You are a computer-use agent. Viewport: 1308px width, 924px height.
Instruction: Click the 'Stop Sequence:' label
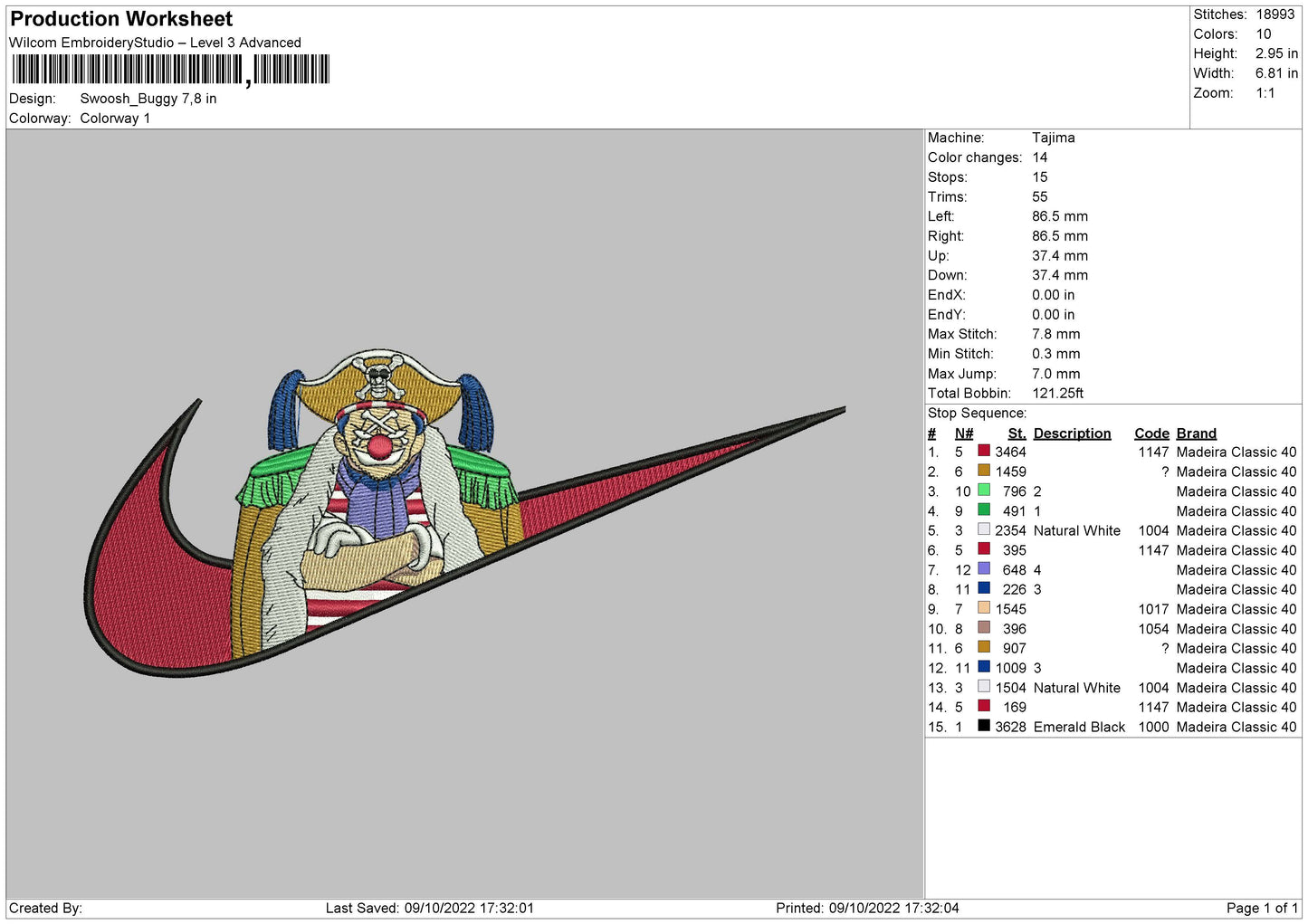(977, 414)
